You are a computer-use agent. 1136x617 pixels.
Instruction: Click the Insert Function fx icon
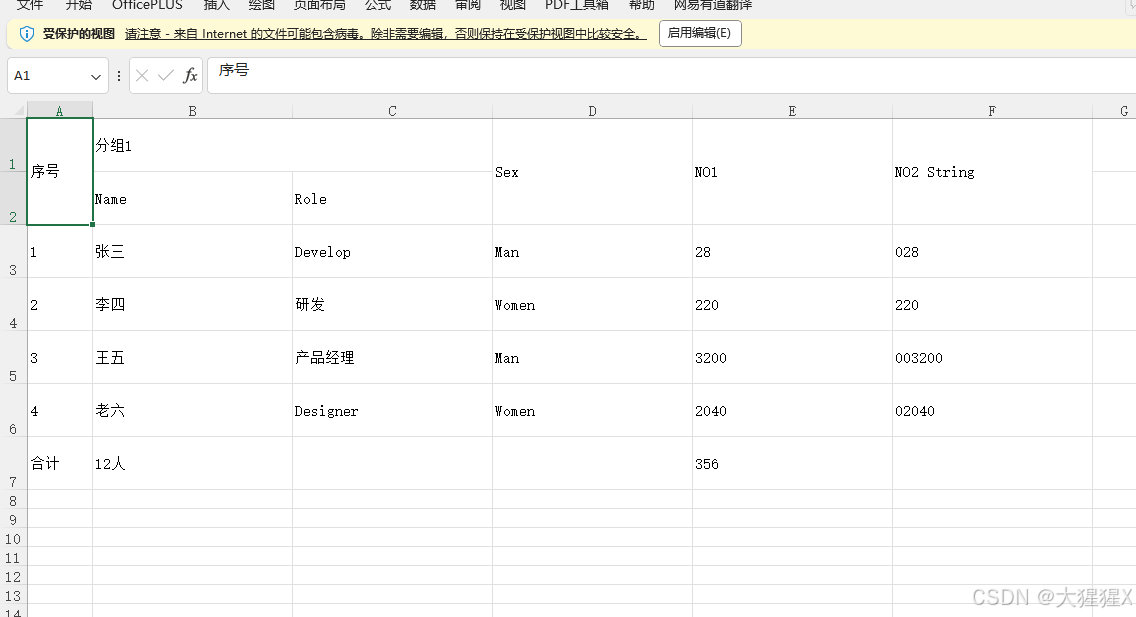coord(190,75)
